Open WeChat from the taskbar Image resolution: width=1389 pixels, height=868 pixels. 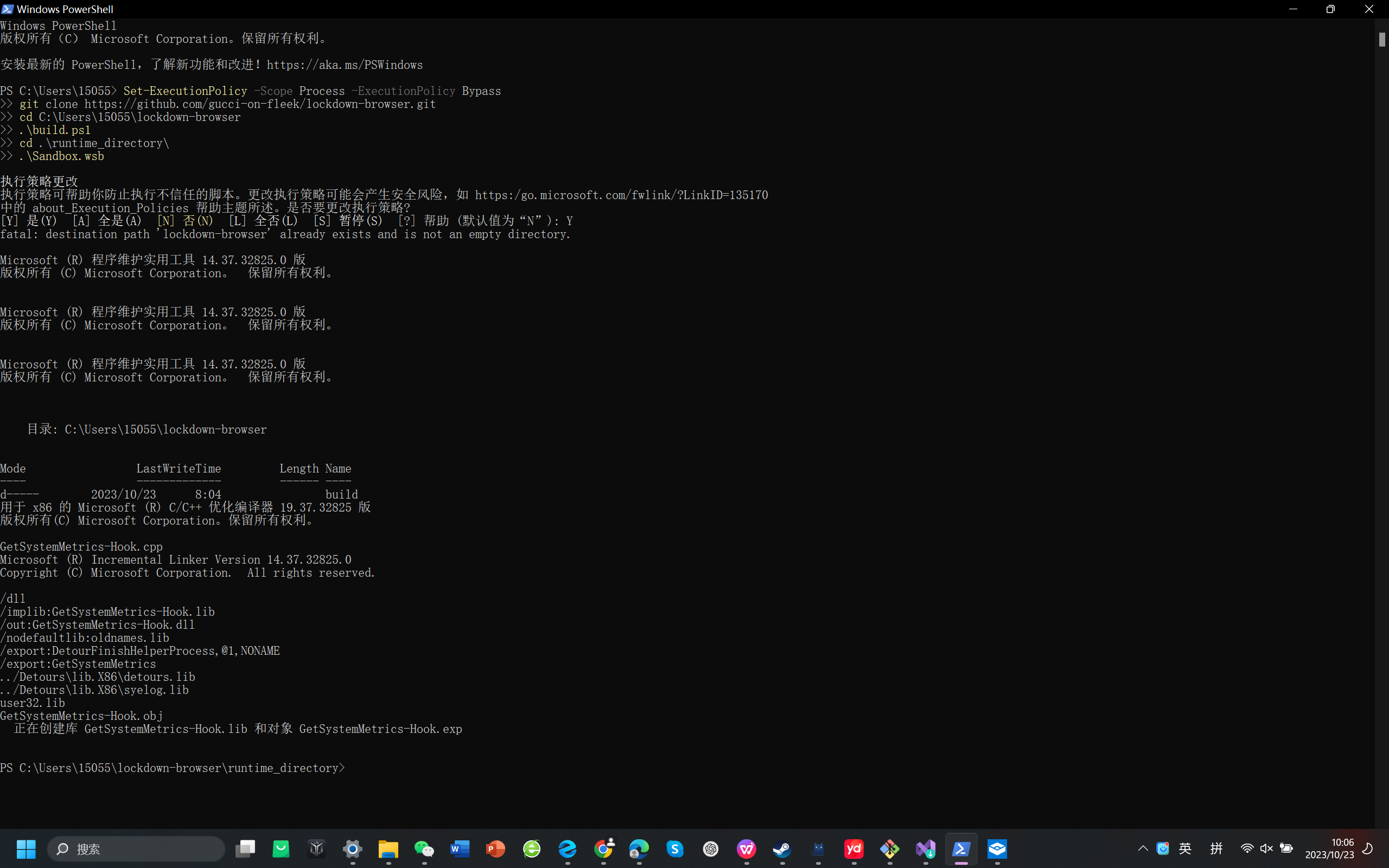pyautogui.click(x=425, y=850)
